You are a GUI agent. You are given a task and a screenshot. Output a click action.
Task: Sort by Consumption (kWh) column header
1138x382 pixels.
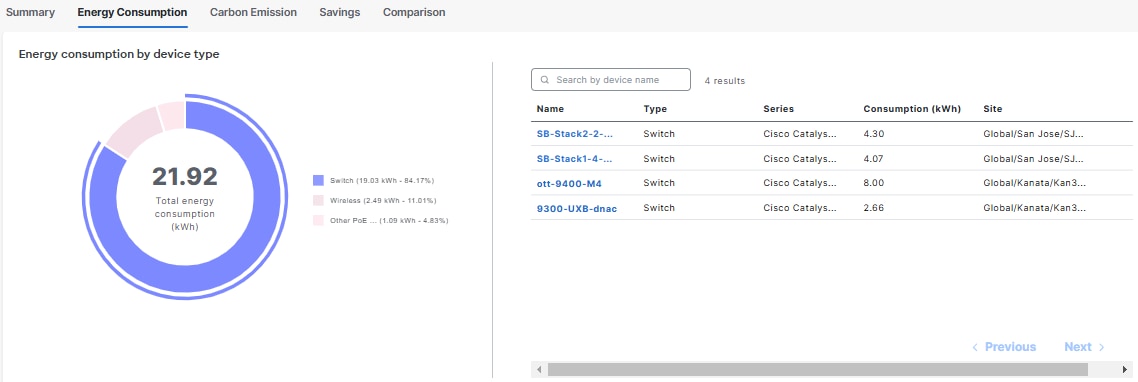pyautogui.click(x=912, y=109)
